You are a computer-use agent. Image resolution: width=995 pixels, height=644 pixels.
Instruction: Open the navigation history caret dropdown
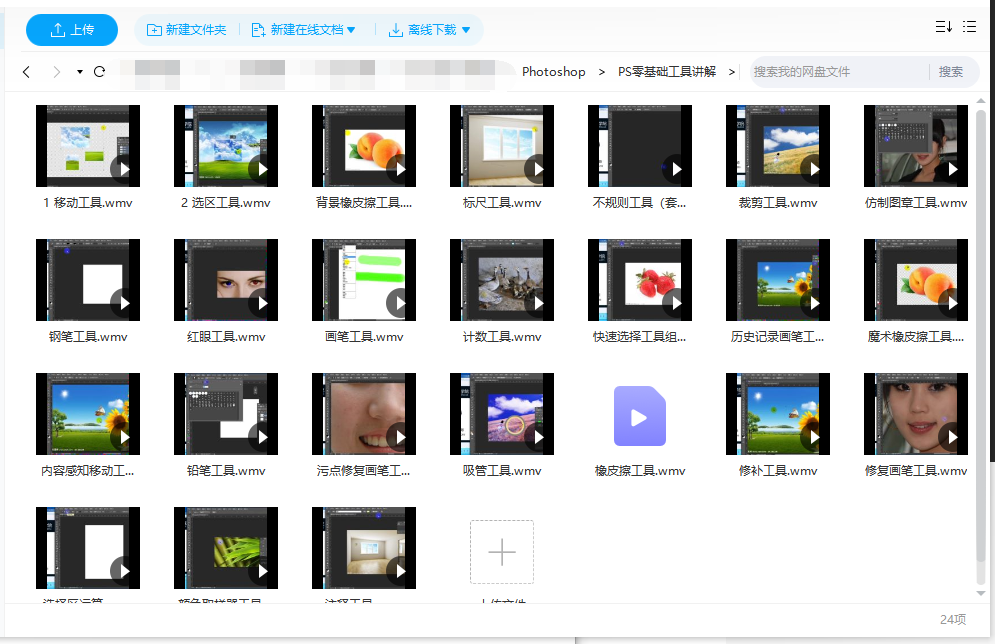[x=80, y=72]
